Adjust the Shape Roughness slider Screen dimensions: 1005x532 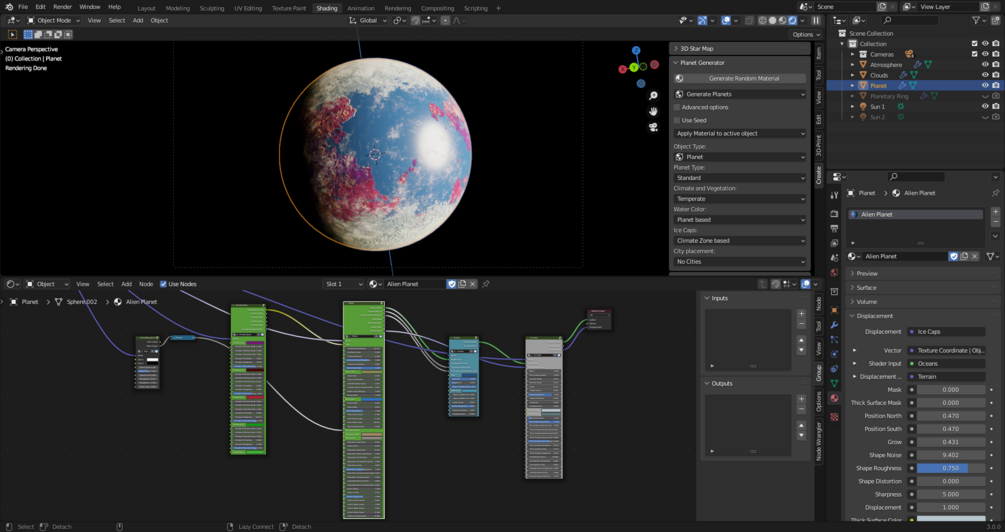(x=951, y=468)
